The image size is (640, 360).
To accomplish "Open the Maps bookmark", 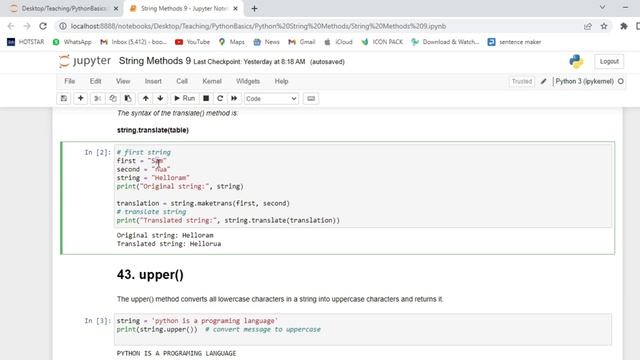I will (231, 42).
